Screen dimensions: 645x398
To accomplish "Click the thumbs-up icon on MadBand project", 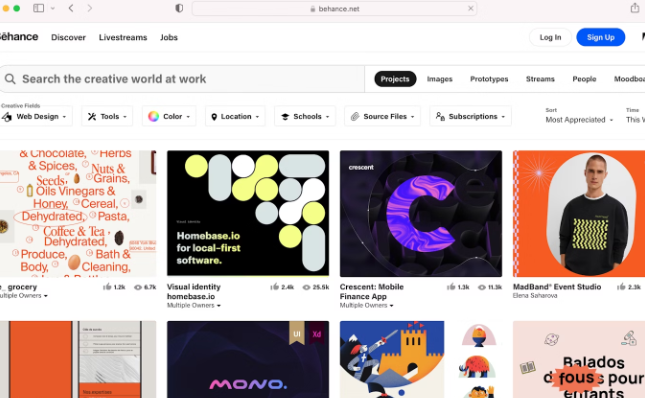I will (622, 287).
